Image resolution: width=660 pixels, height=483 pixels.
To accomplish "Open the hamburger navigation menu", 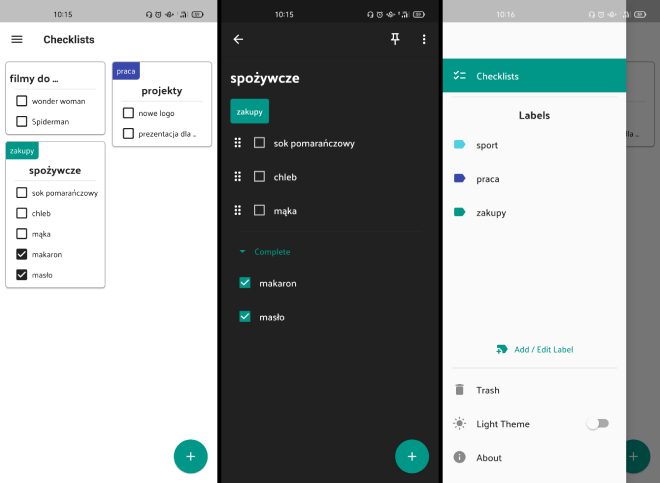I will [17, 39].
